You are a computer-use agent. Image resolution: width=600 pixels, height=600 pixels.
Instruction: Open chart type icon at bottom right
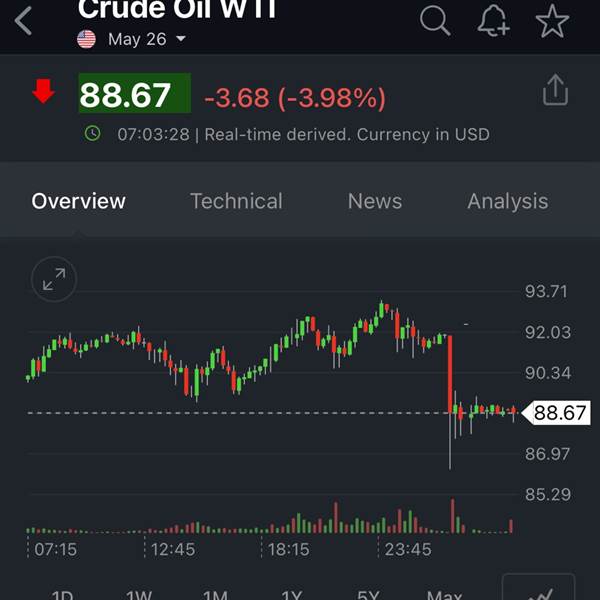[x=537, y=590]
